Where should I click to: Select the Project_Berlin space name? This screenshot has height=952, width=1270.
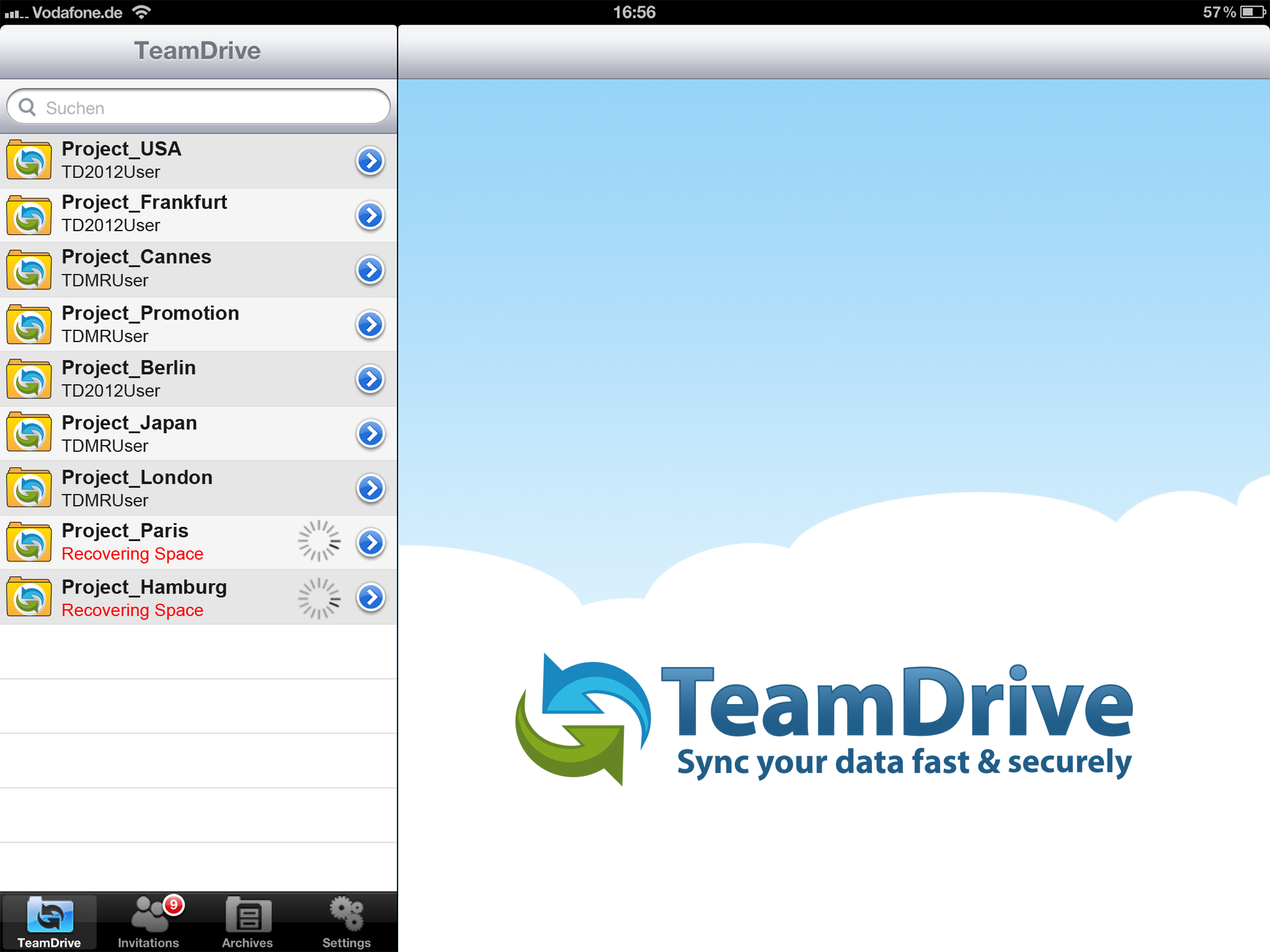coord(128,368)
